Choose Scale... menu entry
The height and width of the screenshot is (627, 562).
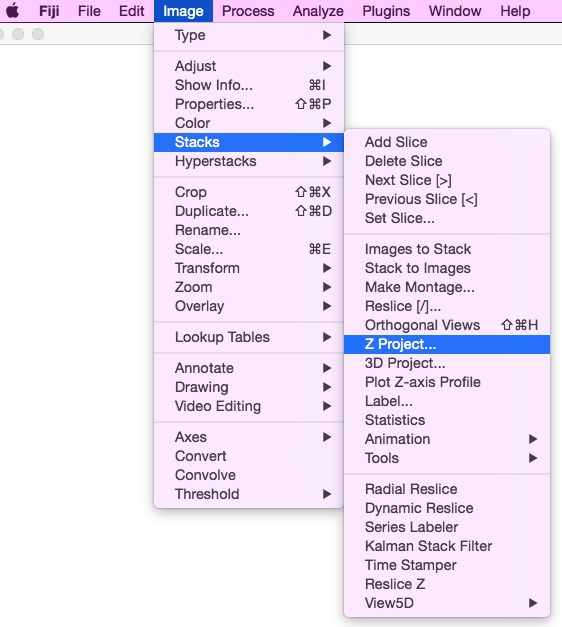(249, 249)
